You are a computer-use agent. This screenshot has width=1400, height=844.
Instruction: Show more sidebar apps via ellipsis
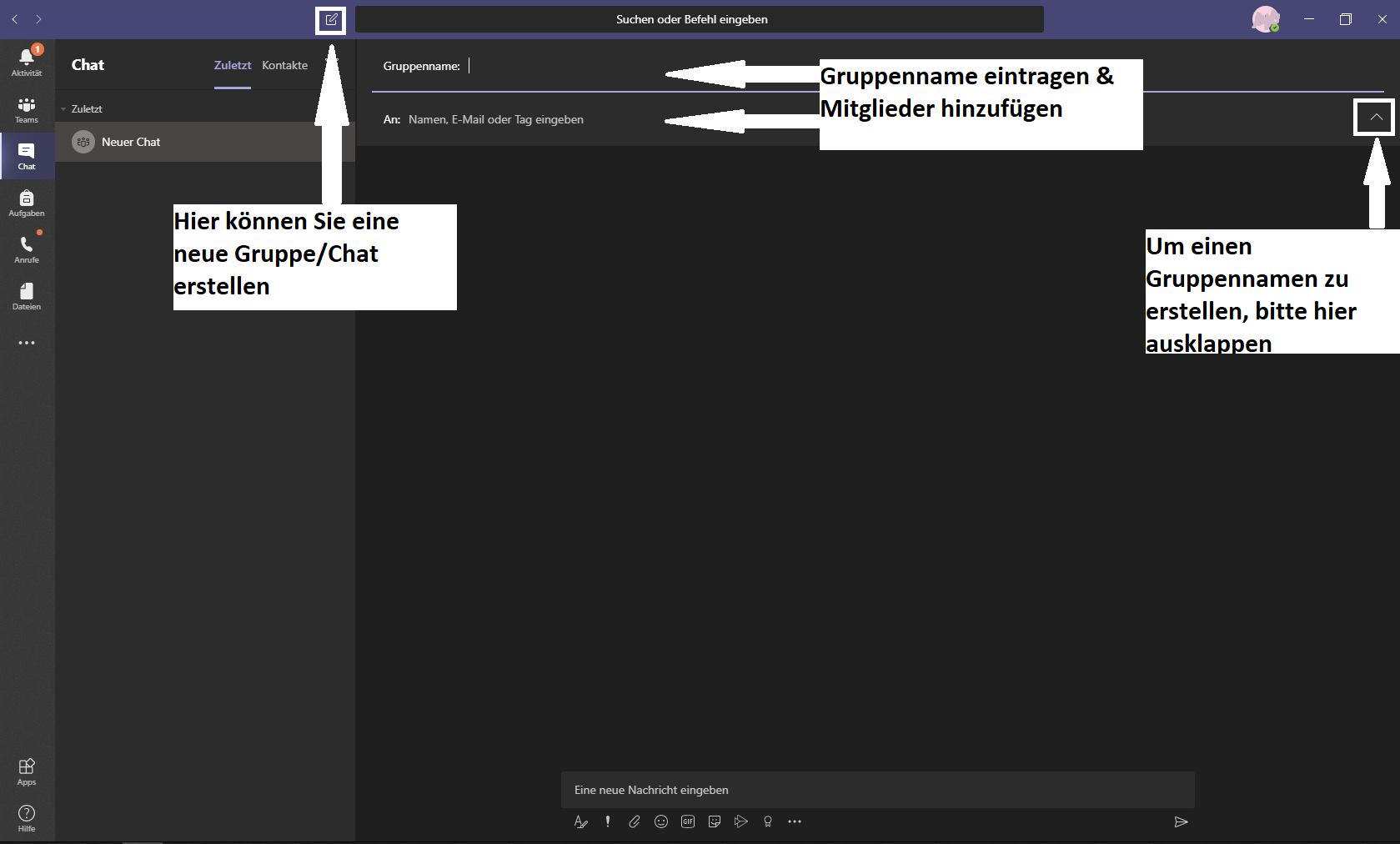(27, 343)
